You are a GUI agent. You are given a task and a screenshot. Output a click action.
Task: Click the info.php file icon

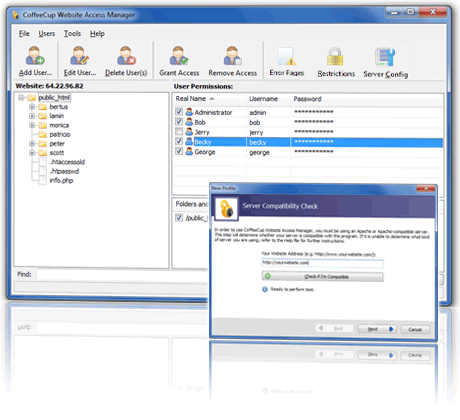tap(43, 181)
